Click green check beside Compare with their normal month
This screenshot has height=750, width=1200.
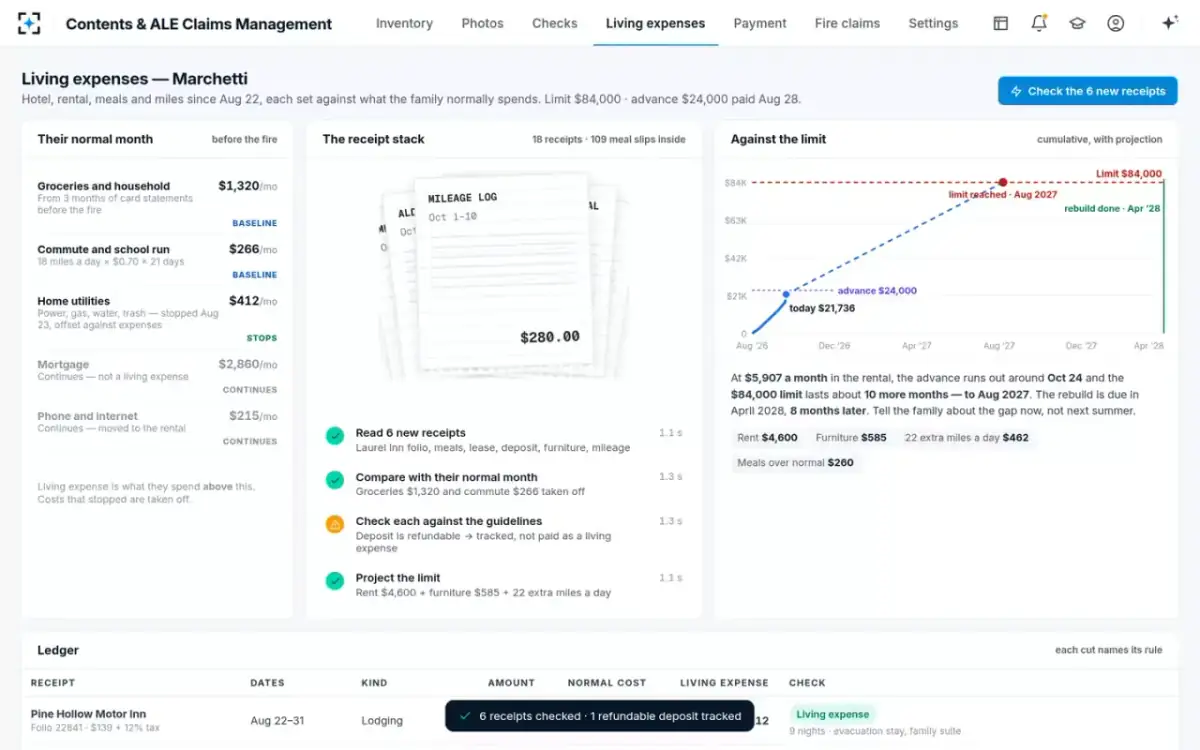click(x=335, y=480)
